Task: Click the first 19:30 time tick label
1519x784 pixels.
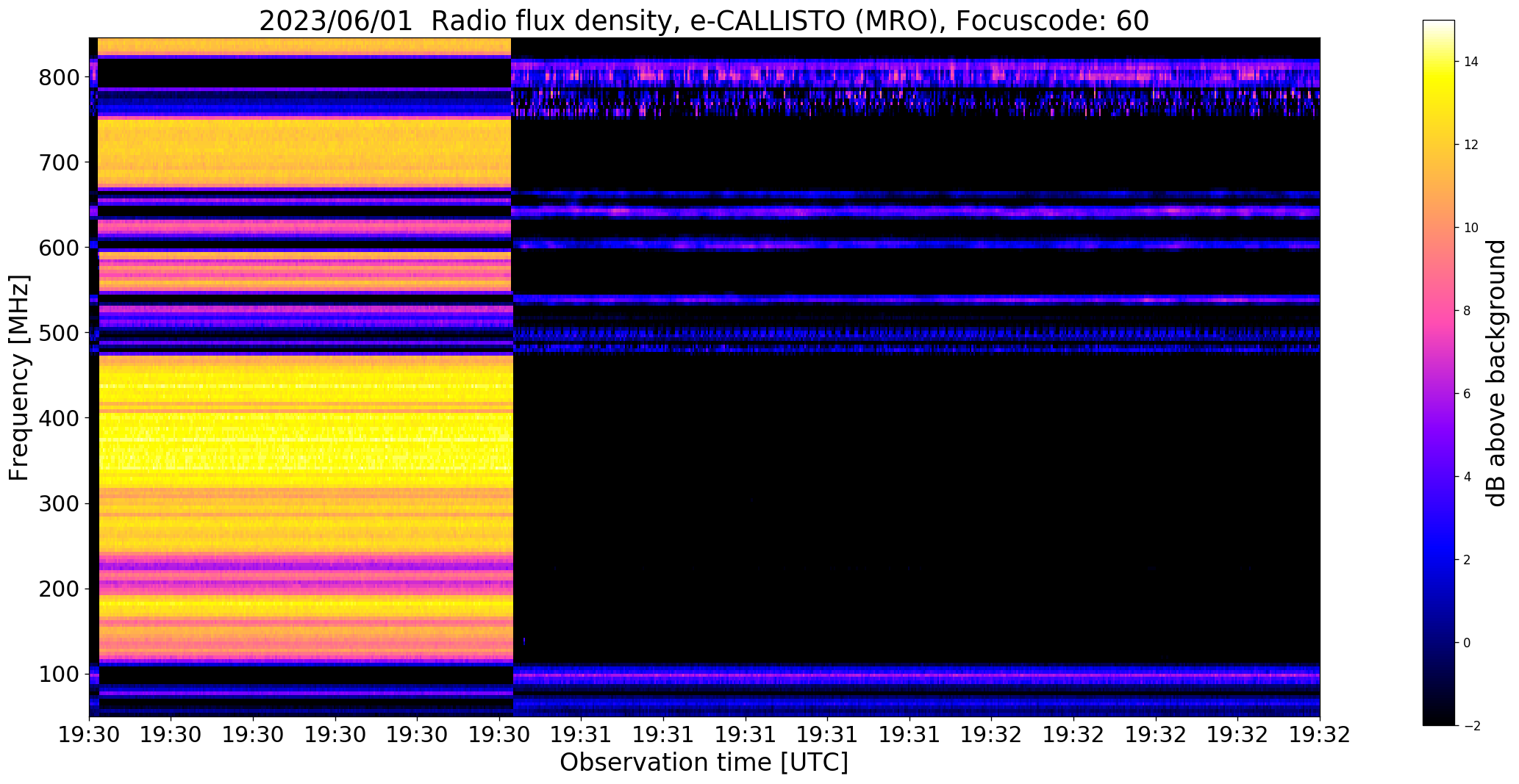Action: (x=89, y=735)
